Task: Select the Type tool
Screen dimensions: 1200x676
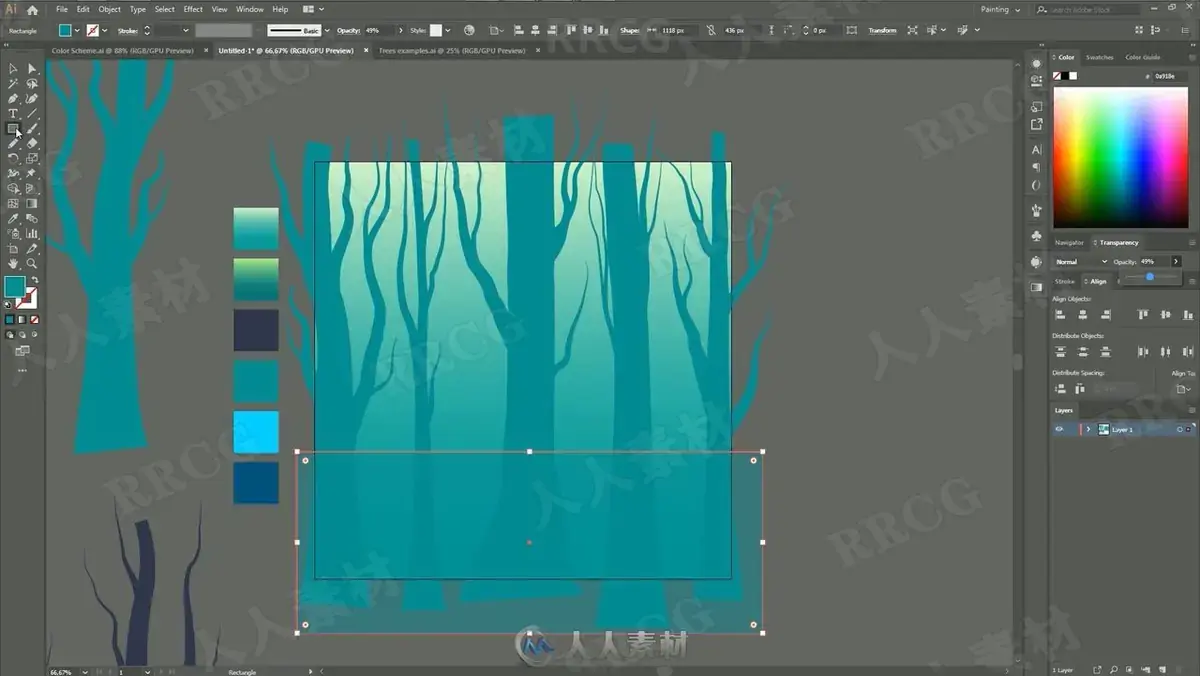Action: [13, 114]
